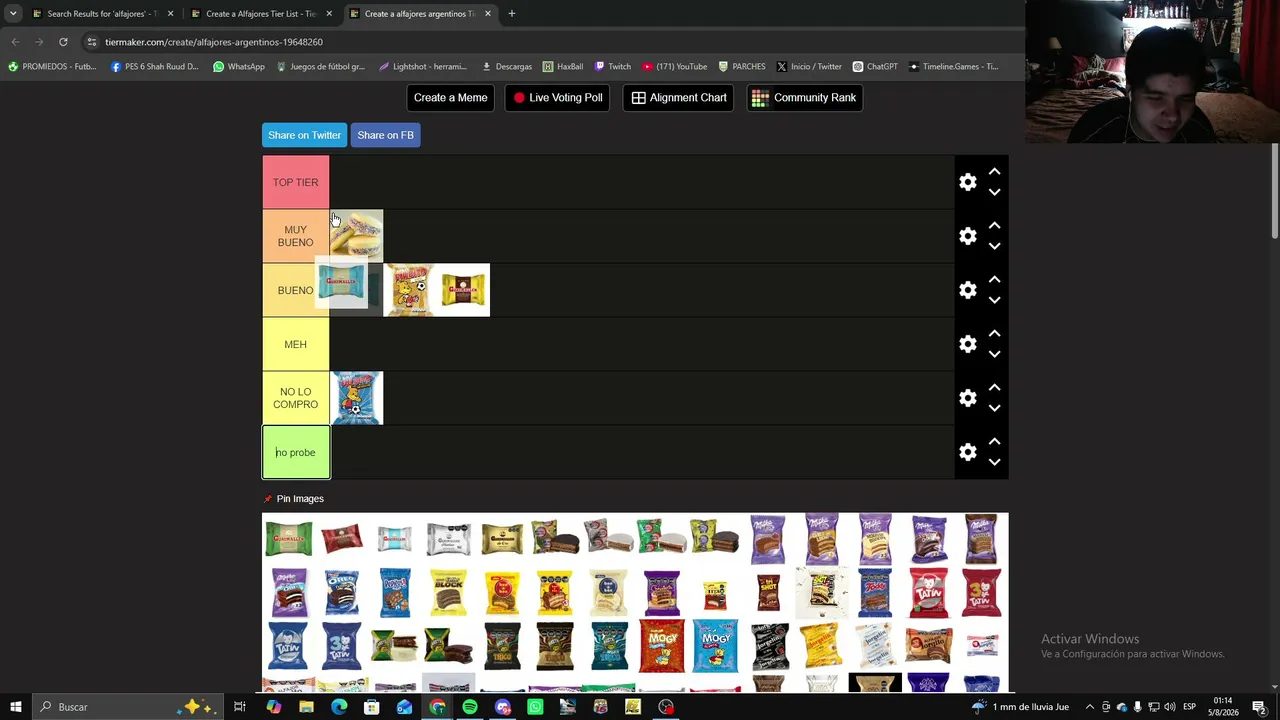Select the blue Mogy alfajor image
Screen dimensions: 1280x720
715,646
